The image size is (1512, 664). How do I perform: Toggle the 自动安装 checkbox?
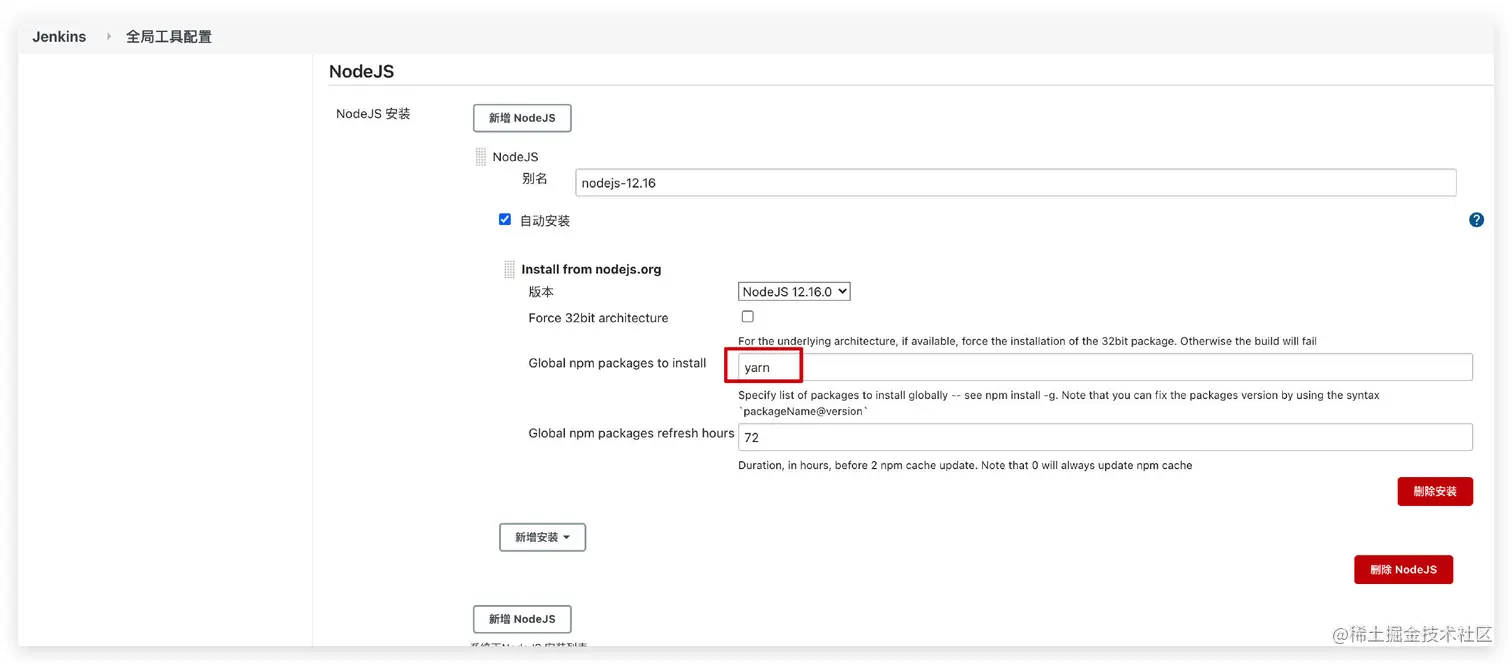click(x=505, y=219)
